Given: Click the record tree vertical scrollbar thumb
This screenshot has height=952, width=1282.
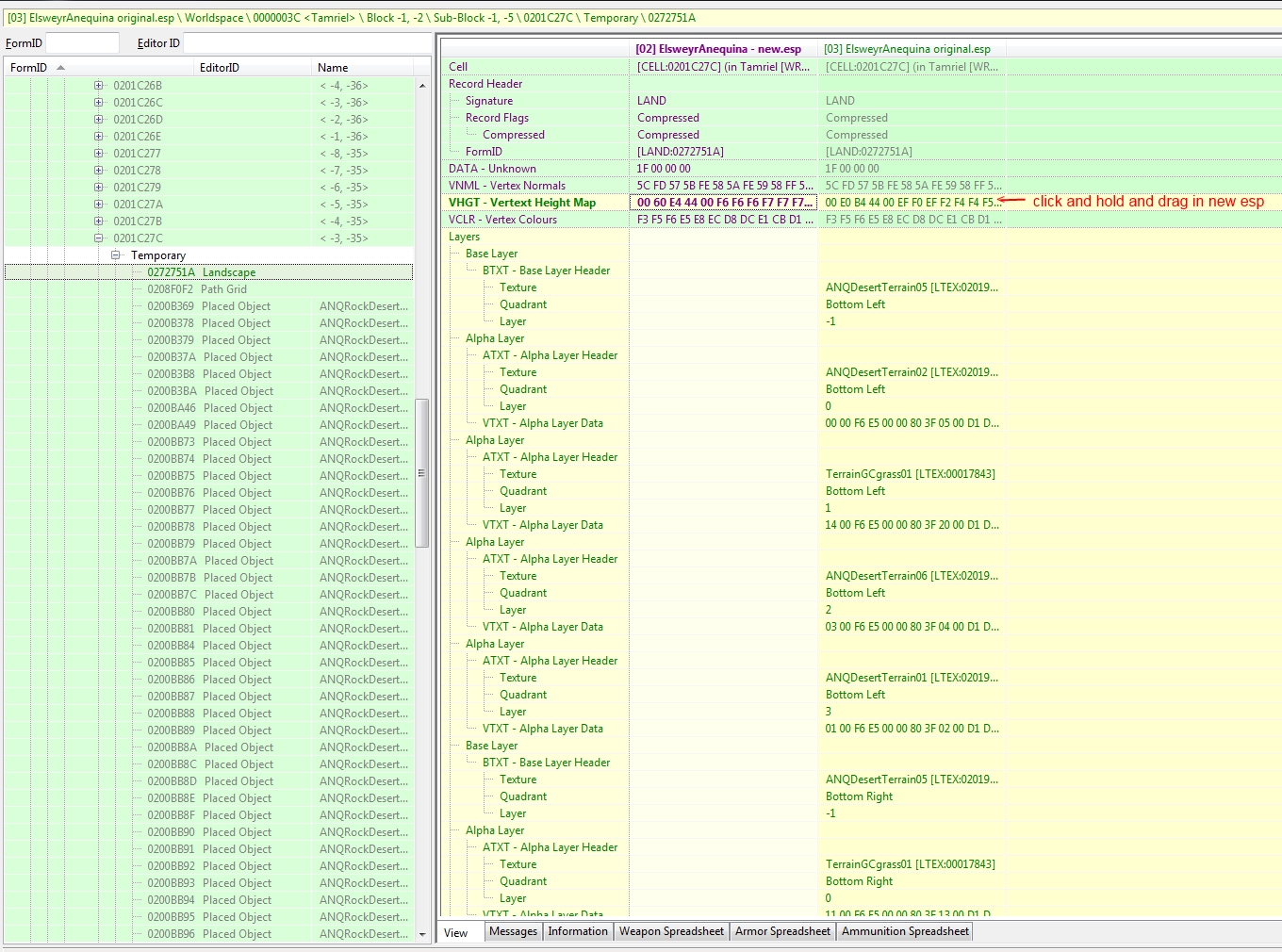Looking at the screenshot, I should point(422,473).
